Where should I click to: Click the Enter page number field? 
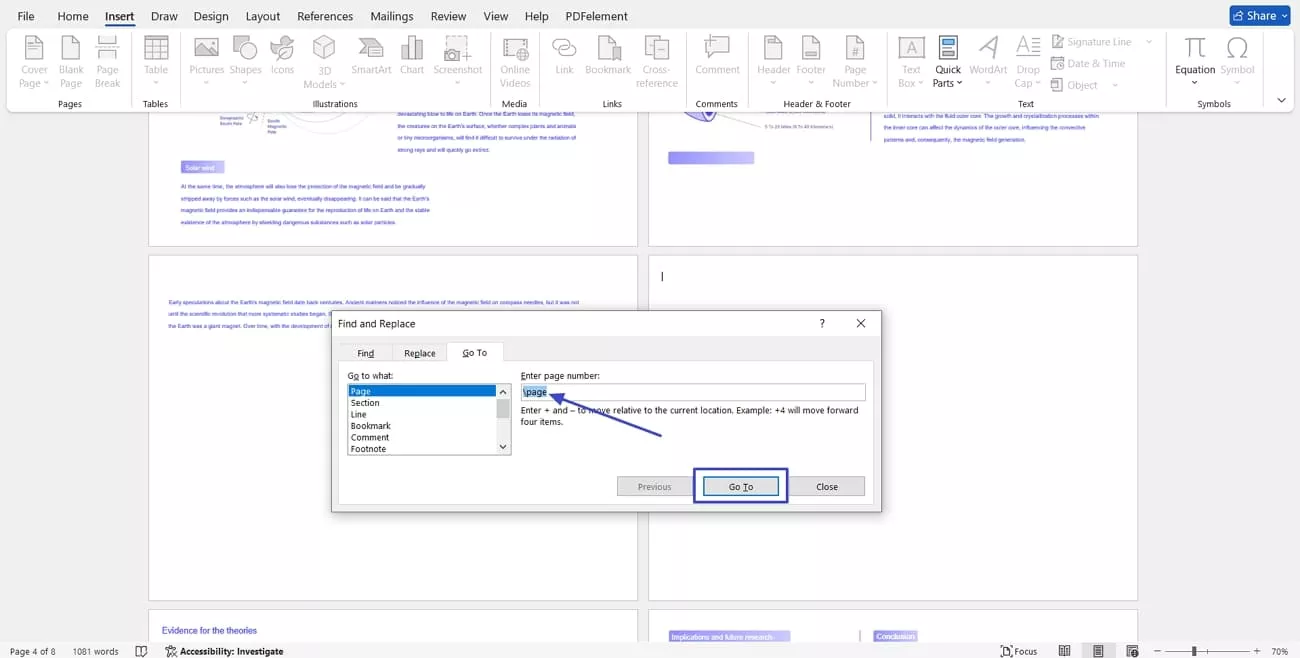693,391
